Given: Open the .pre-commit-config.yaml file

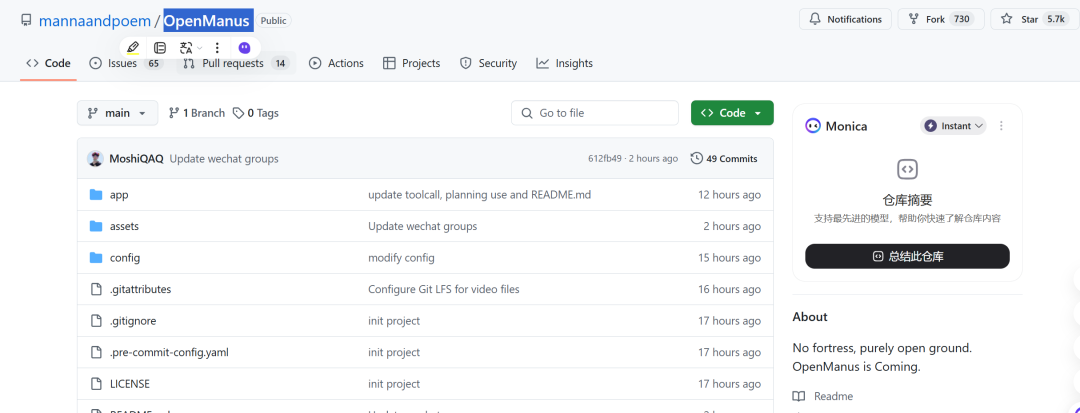Looking at the screenshot, I should tap(169, 352).
